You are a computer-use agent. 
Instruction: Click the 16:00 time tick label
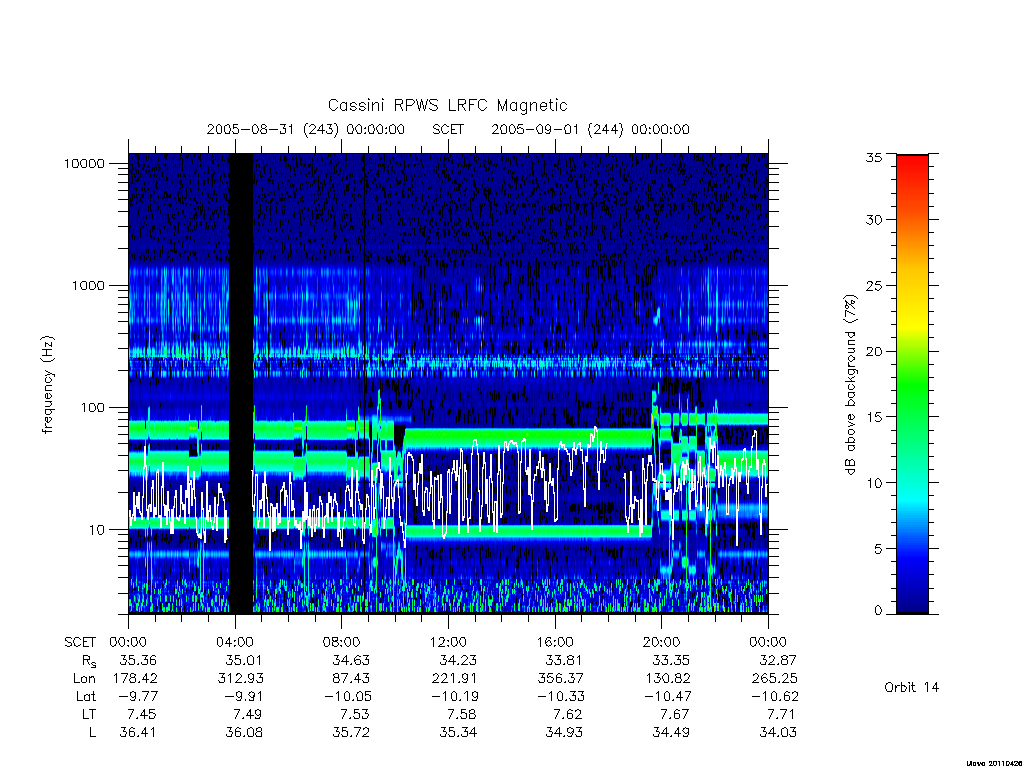tap(555, 643)
